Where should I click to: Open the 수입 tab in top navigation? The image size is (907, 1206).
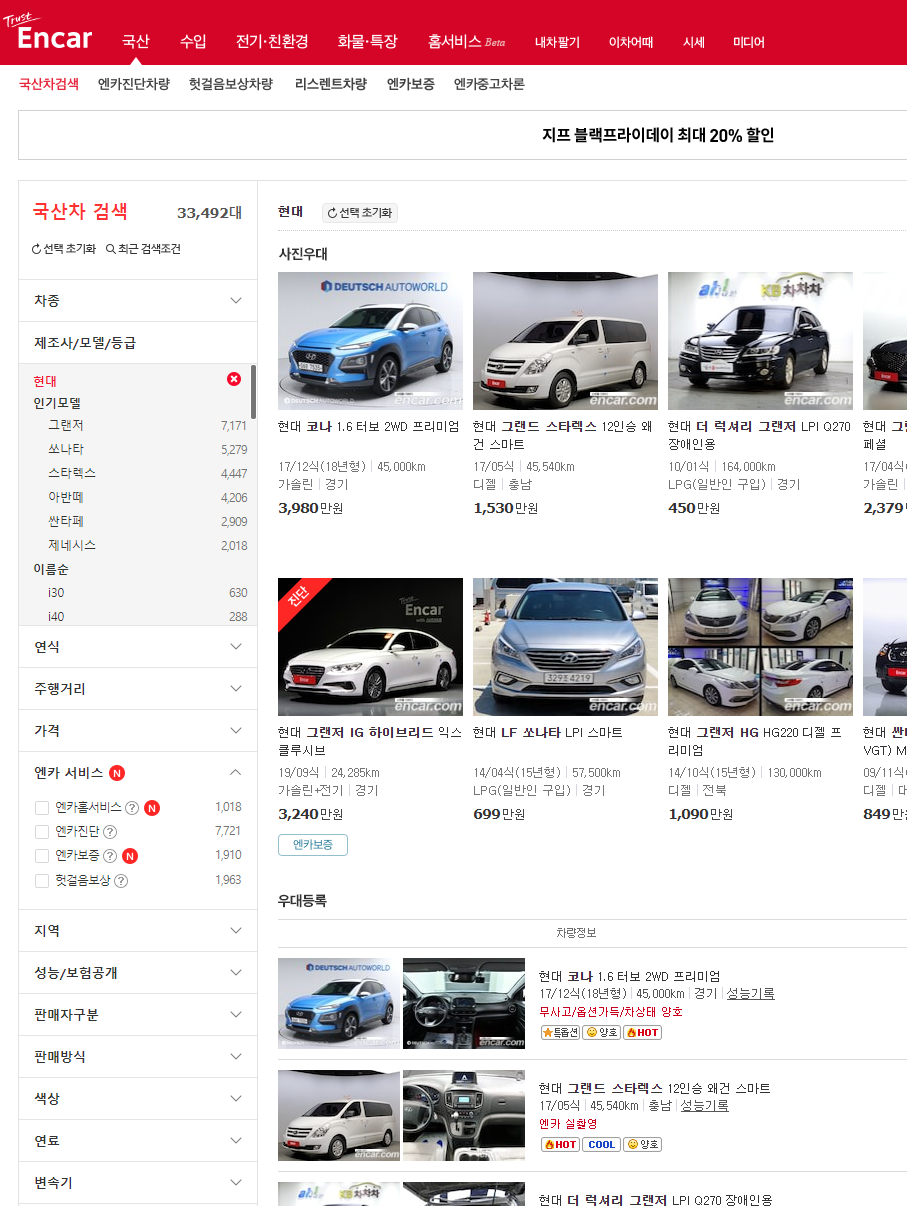[193, 41]
